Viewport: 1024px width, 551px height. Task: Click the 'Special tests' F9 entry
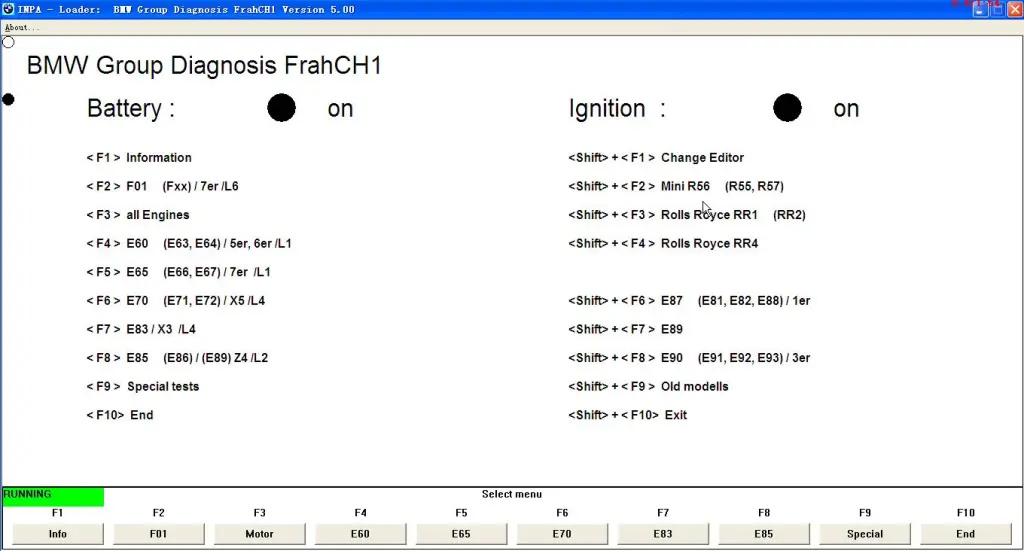click(142, 386)
